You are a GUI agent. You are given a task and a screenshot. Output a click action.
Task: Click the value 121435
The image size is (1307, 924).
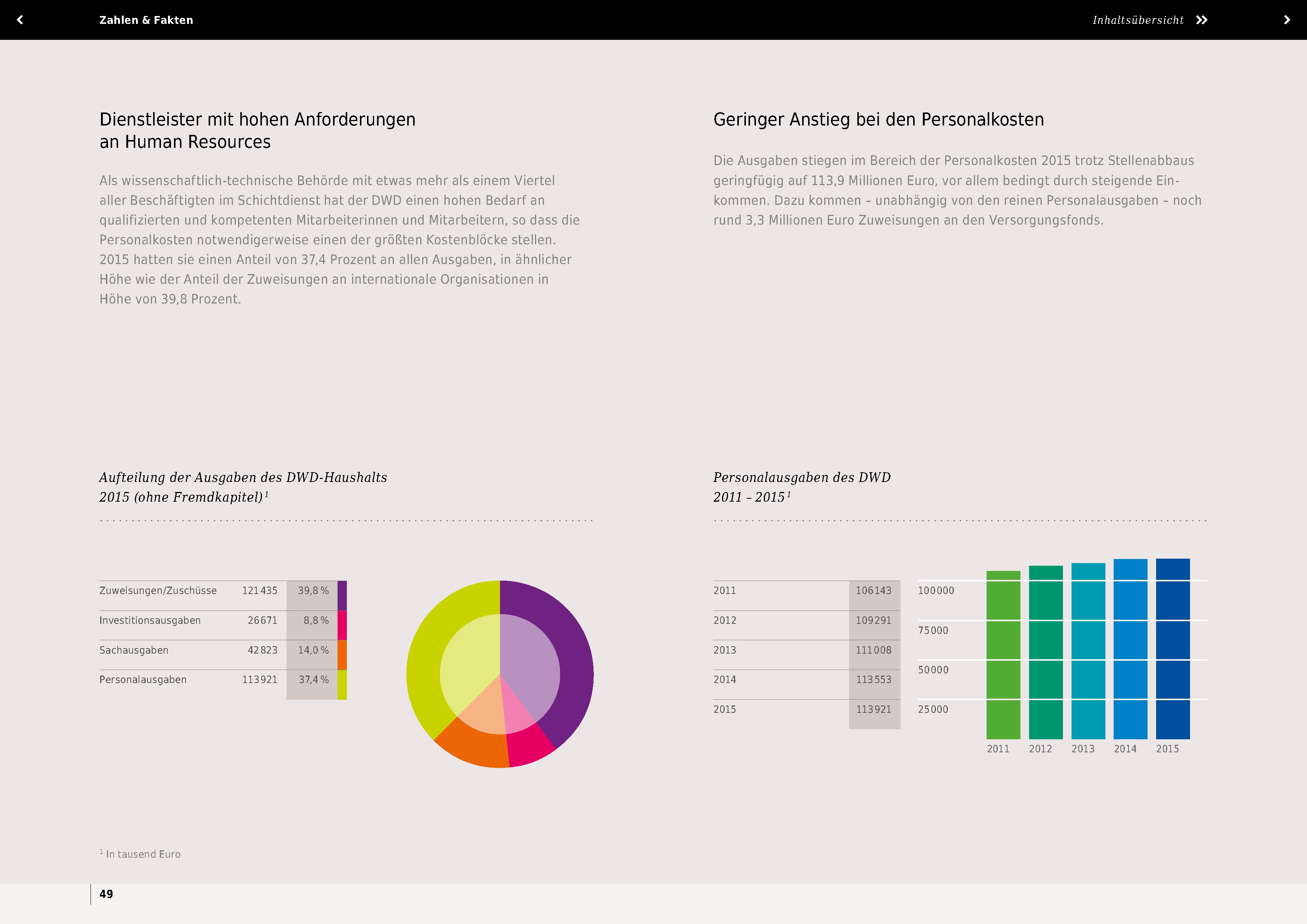tap(260, 591)
